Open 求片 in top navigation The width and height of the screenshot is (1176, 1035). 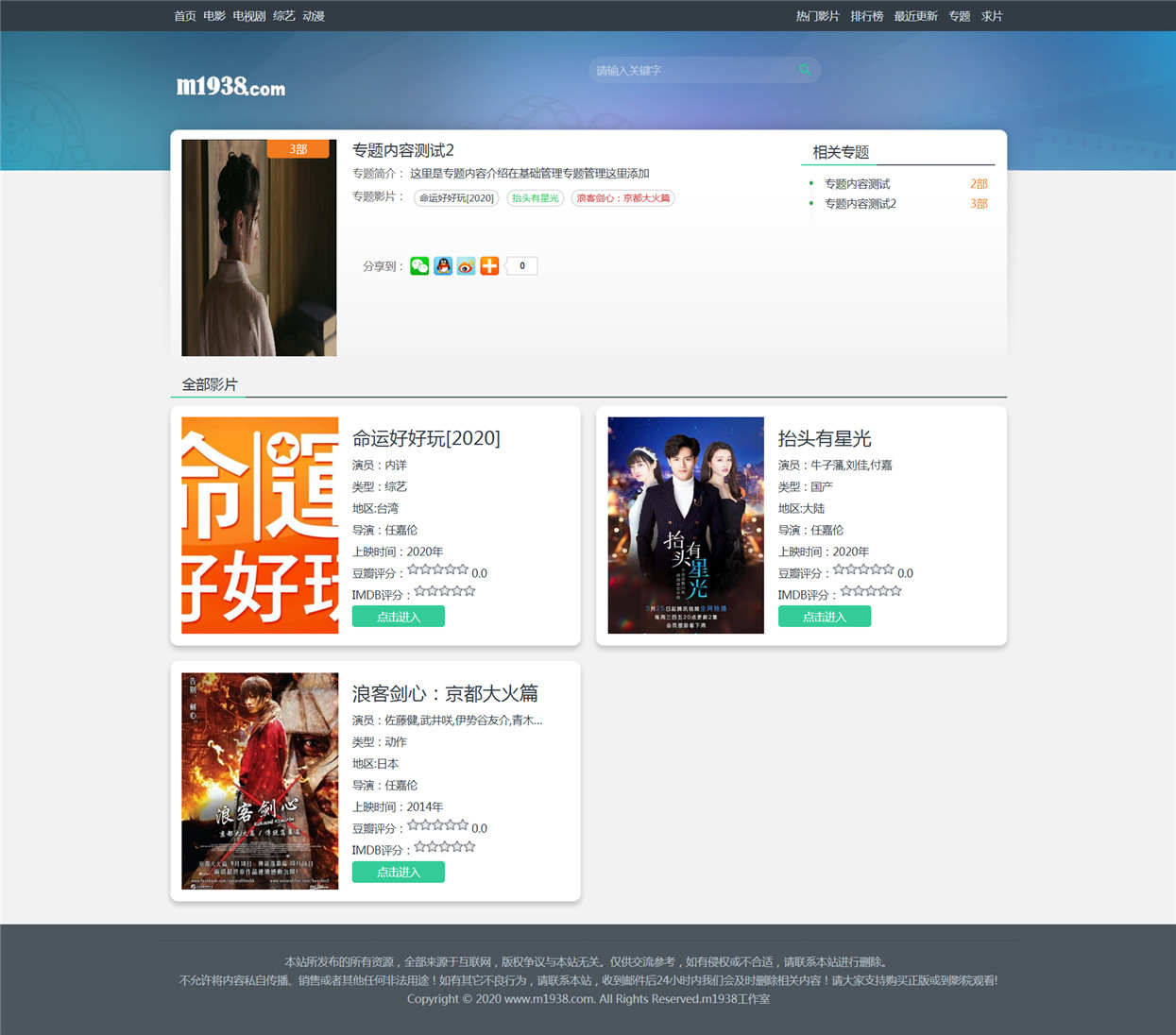point(992,16)
